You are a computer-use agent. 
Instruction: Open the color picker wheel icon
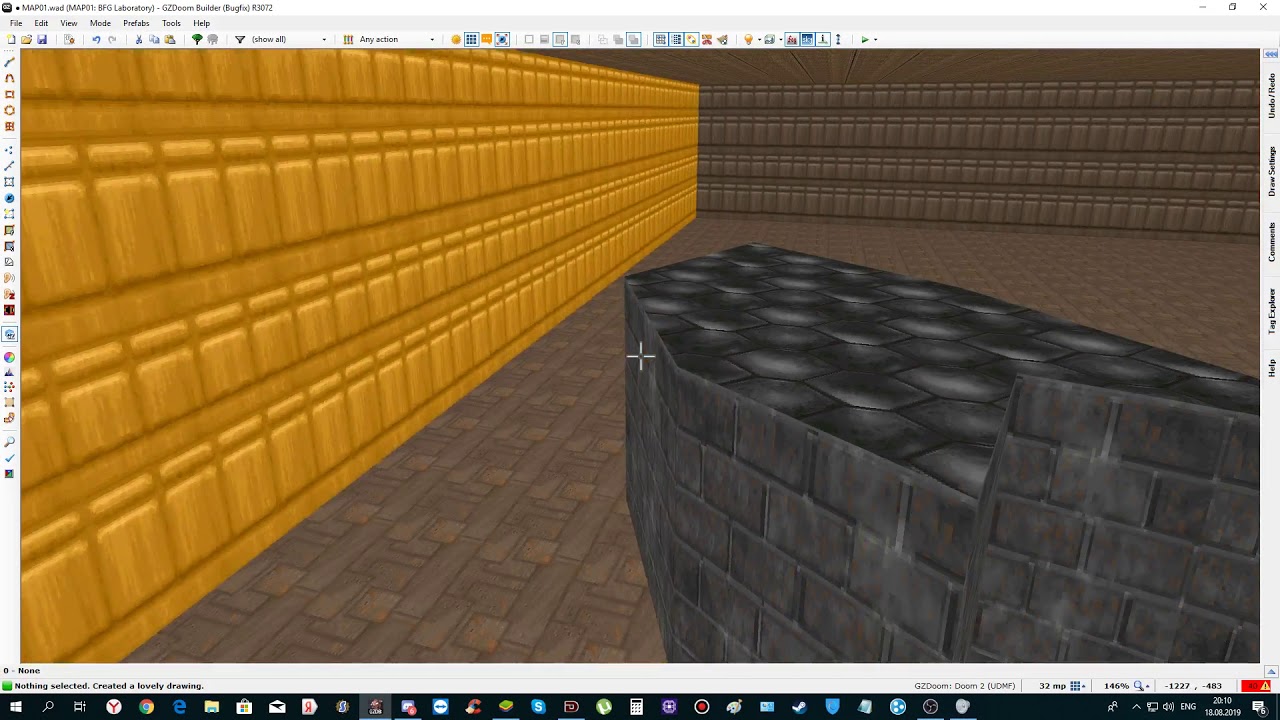pyautogui.click(x=10, y=357)
